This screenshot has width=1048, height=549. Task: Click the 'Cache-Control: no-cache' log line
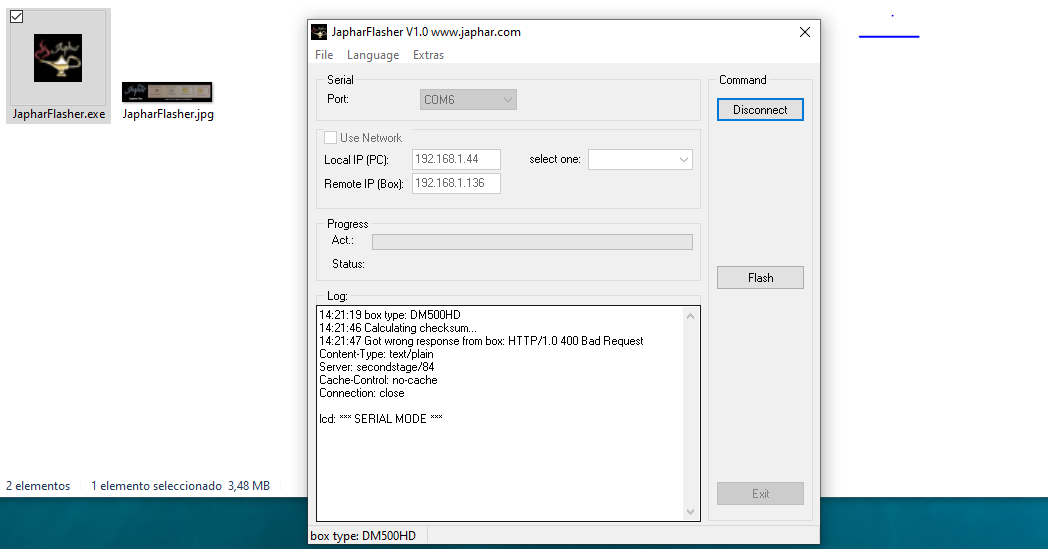[x=378, y=380]
